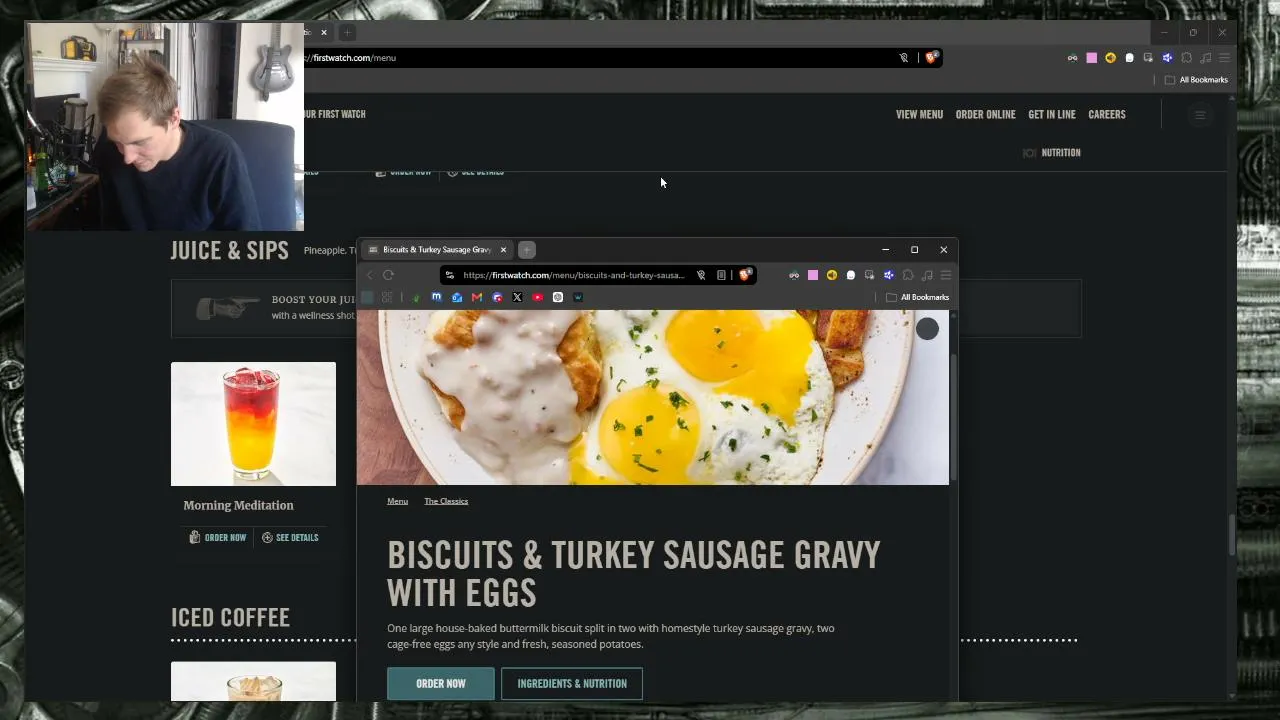This screenshot has height=720, width=1280.
Task: Click the yellow speaker extension in background window
Action: (x=1110, y=58)
